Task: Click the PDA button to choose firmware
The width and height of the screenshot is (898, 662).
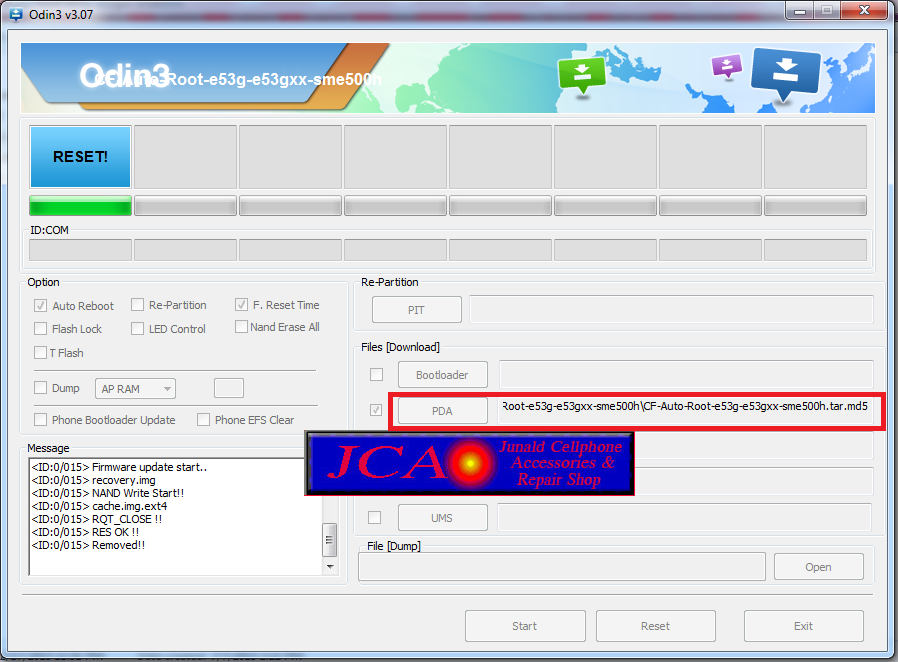Action: pyautogui.click(x=442, y=410)
